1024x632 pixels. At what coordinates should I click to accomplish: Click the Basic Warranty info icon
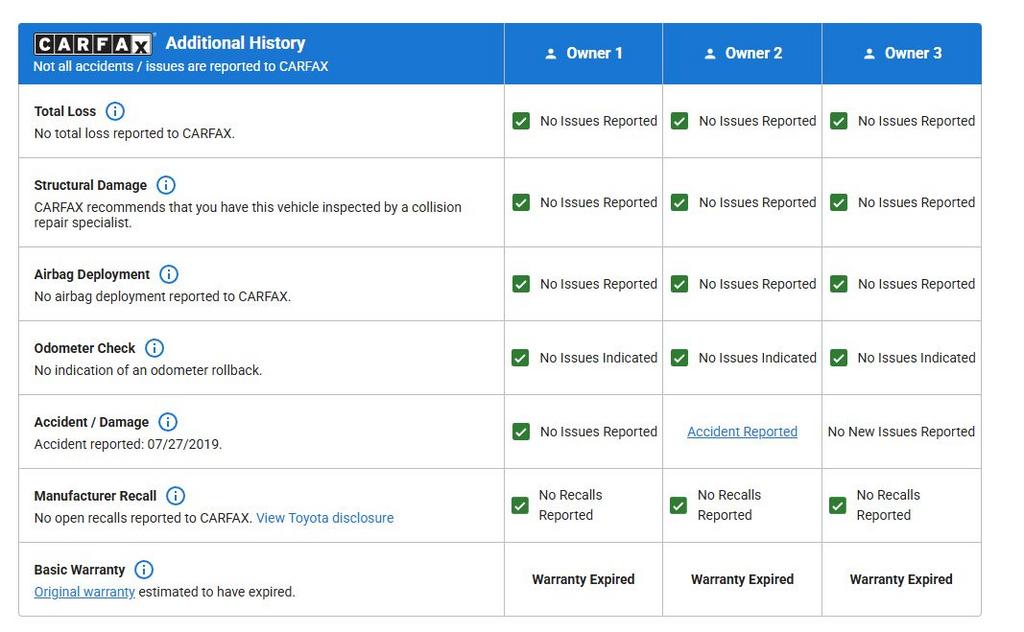tap(144, 570)
